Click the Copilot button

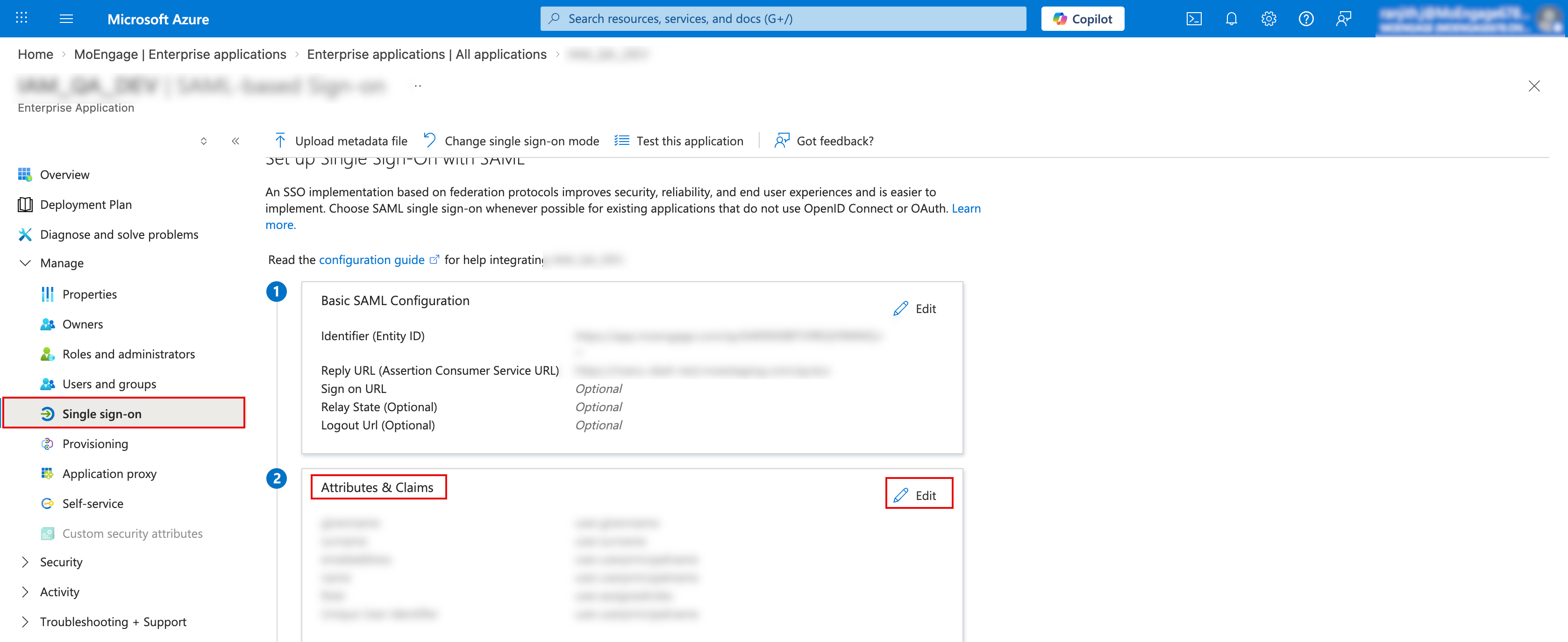(x=1082, y=19)
